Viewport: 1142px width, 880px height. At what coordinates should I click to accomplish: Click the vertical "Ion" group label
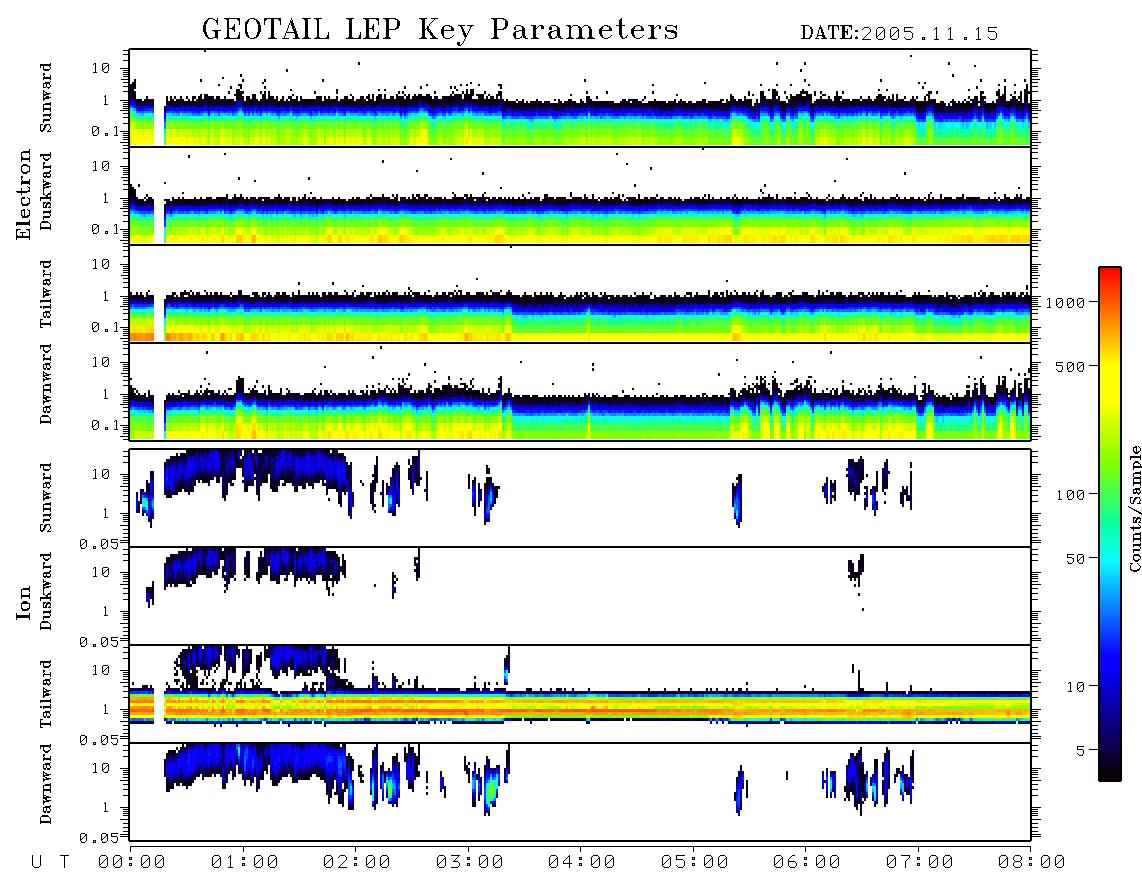(23, 602)
